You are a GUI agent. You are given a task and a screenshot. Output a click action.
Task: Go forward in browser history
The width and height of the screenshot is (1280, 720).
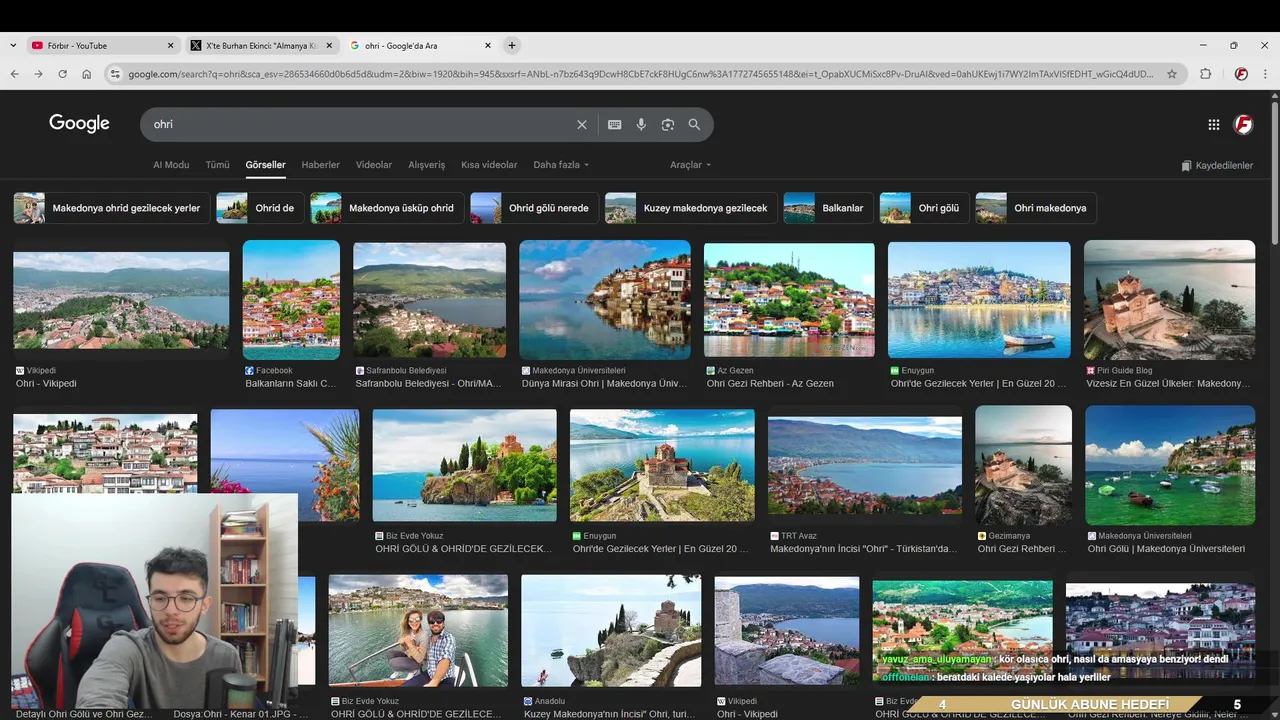[x=38, y=74]
